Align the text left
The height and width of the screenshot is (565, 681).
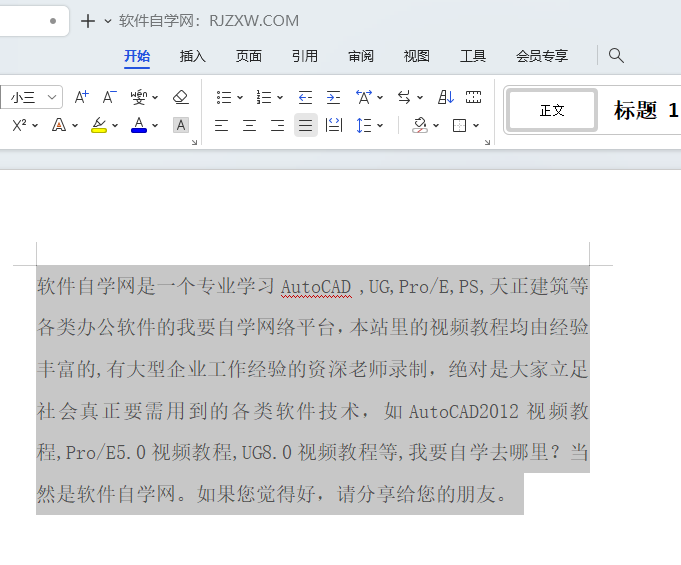pos(221,126)
